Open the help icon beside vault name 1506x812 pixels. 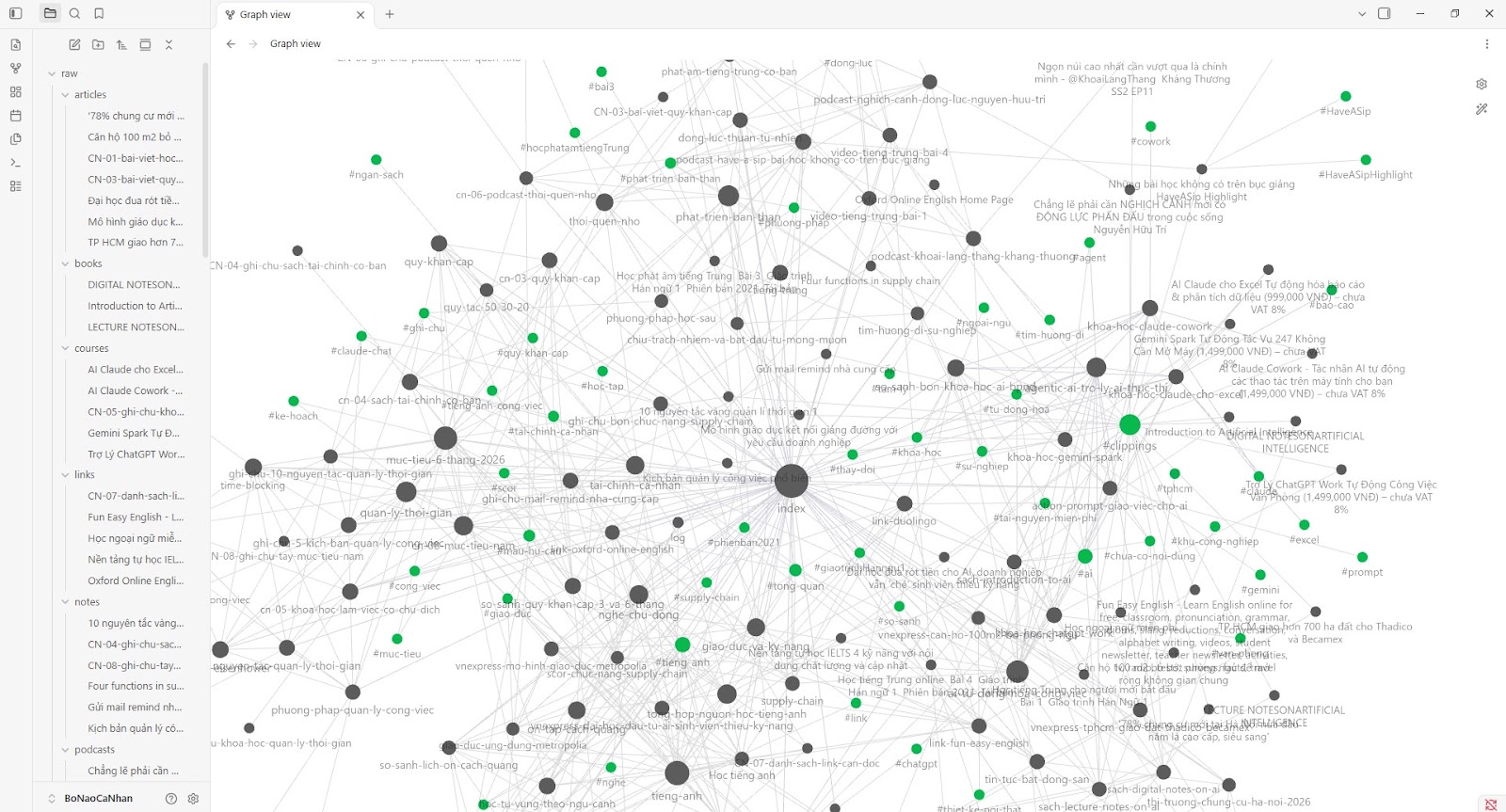[x=171, y=798]
